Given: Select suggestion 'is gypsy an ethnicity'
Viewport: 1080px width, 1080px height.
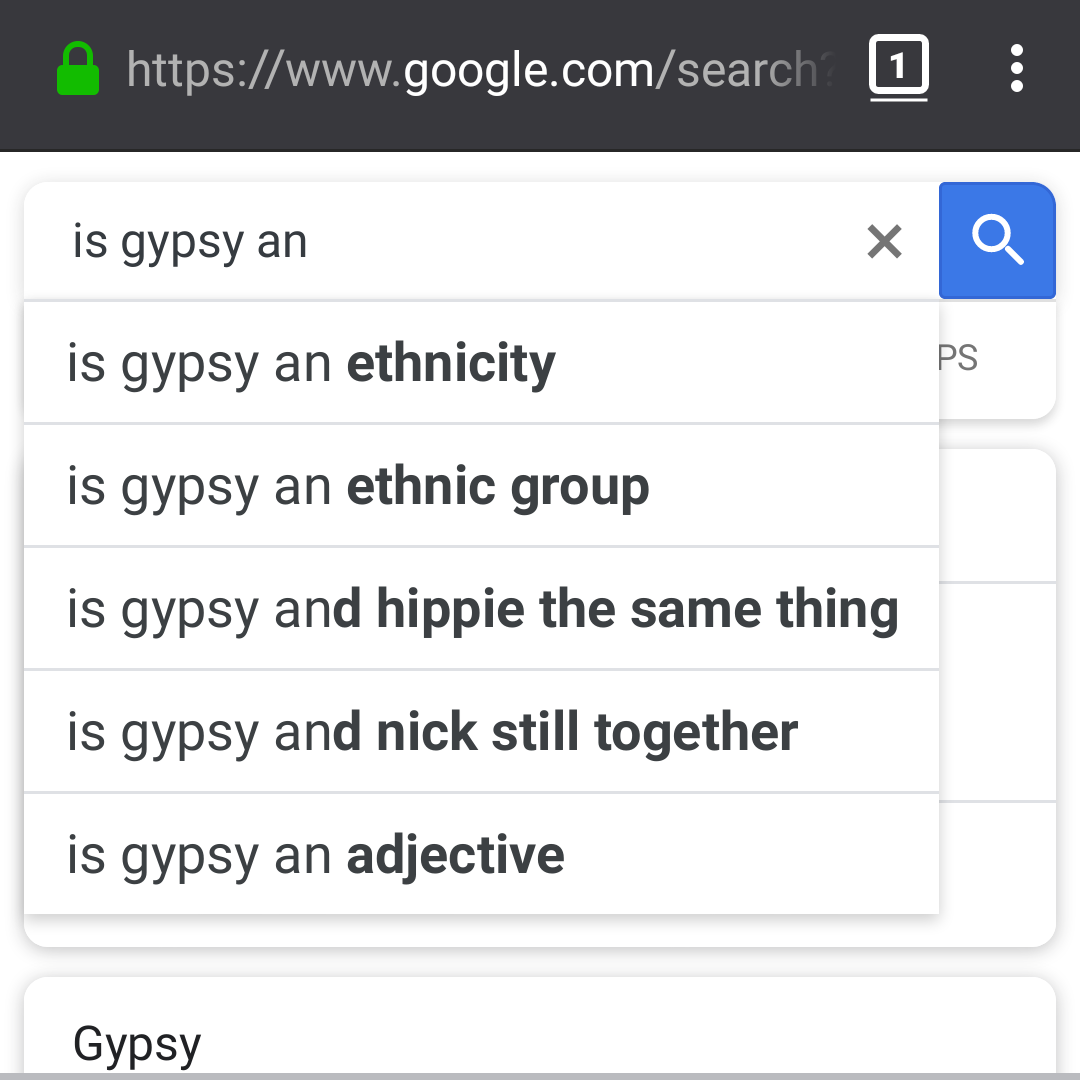Looking at the screenshot, I should [480, 364].
